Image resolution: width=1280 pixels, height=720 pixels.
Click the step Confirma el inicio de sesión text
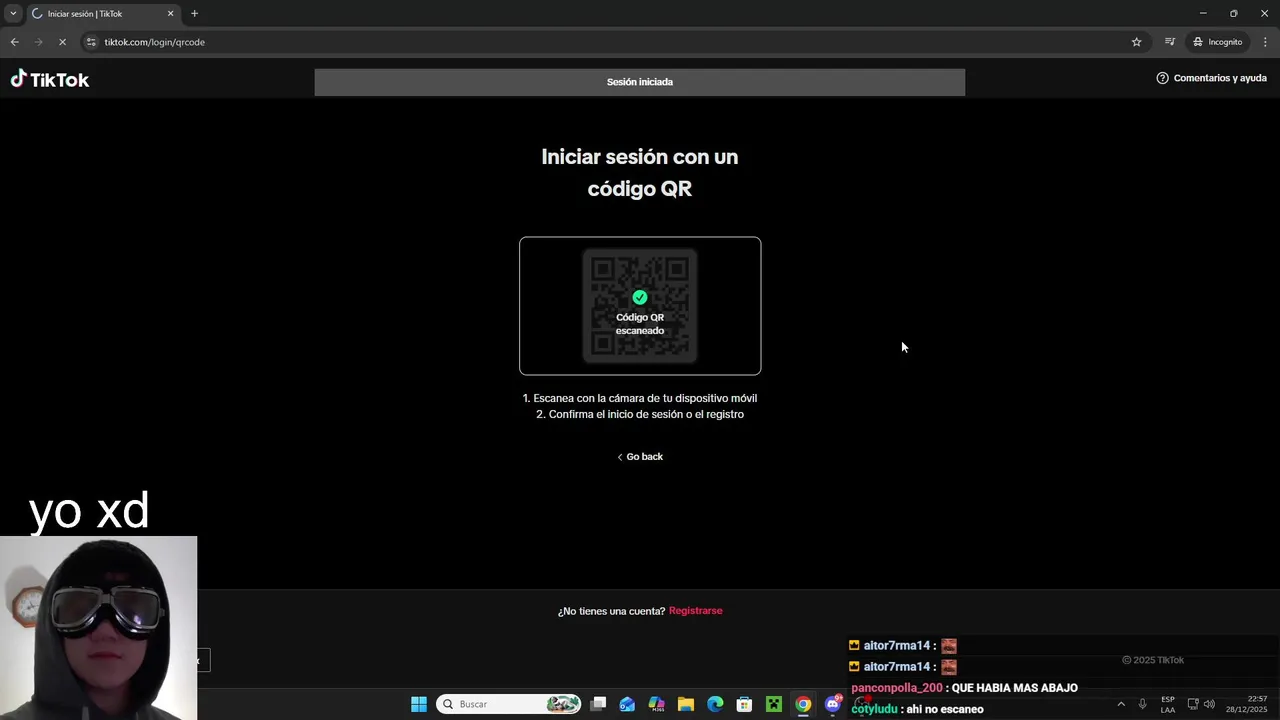pyautogui.click(x=640, y=414)
